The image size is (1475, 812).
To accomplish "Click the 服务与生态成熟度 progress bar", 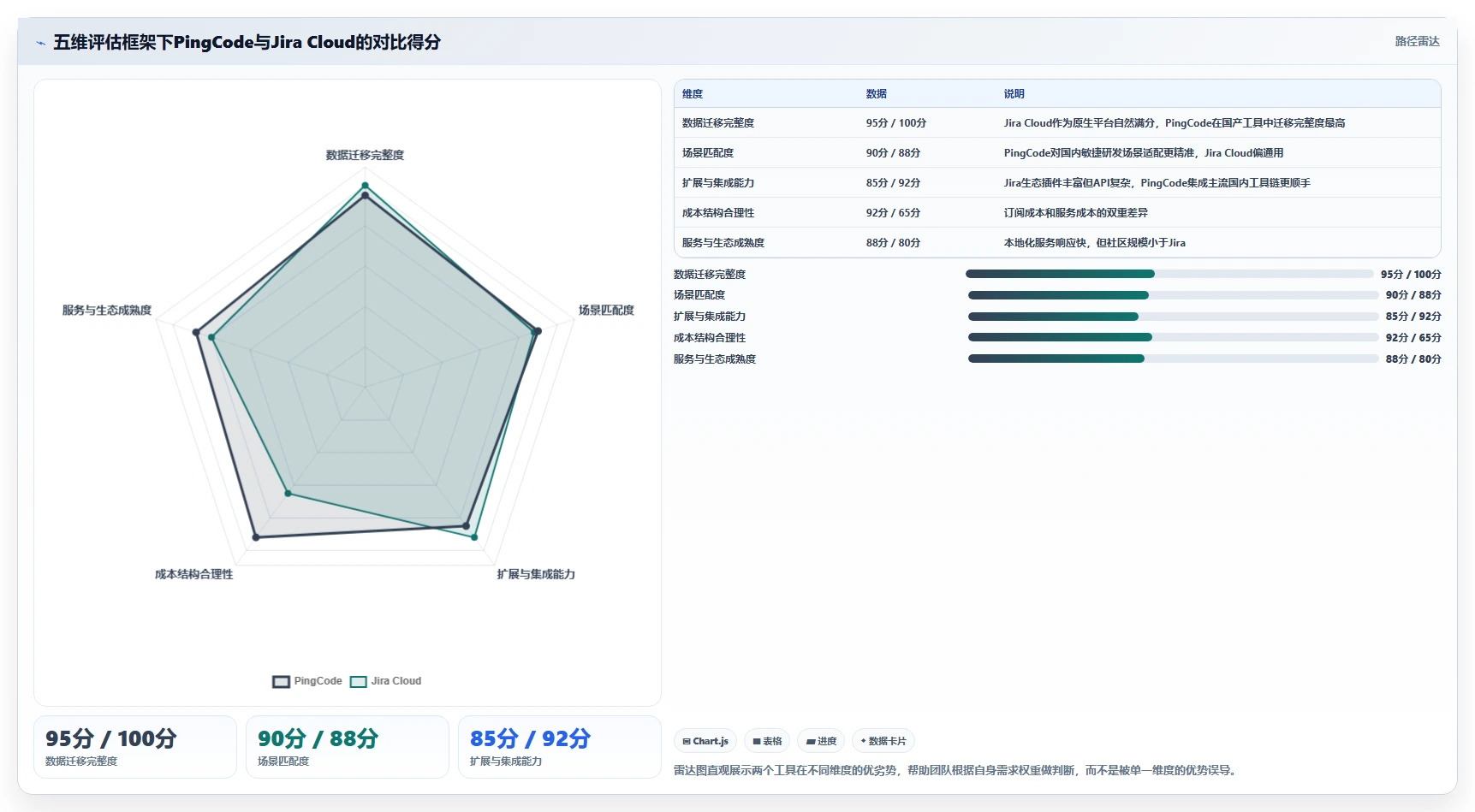I will [1174, 359].
